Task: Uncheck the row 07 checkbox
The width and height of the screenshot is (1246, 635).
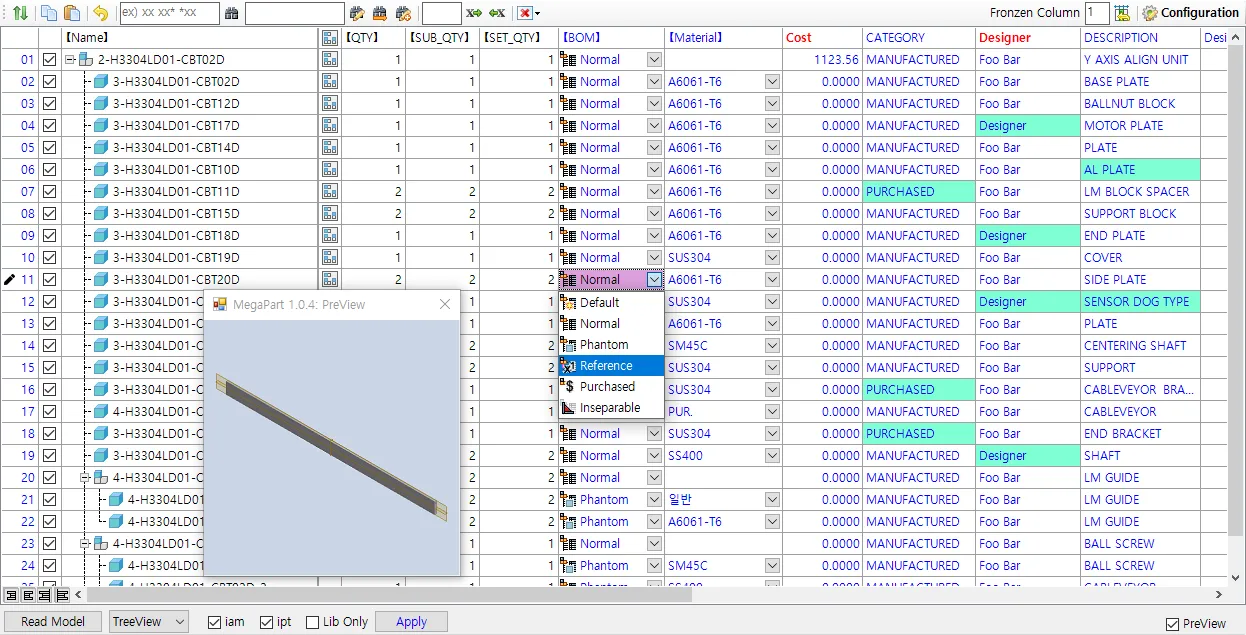Action: [49, 191]
